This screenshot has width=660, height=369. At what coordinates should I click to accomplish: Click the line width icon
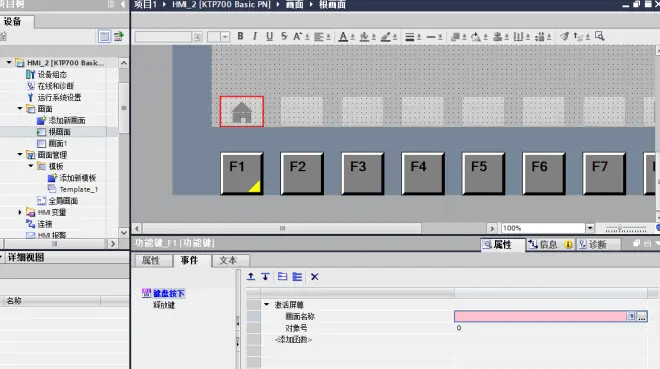(410, 37)
